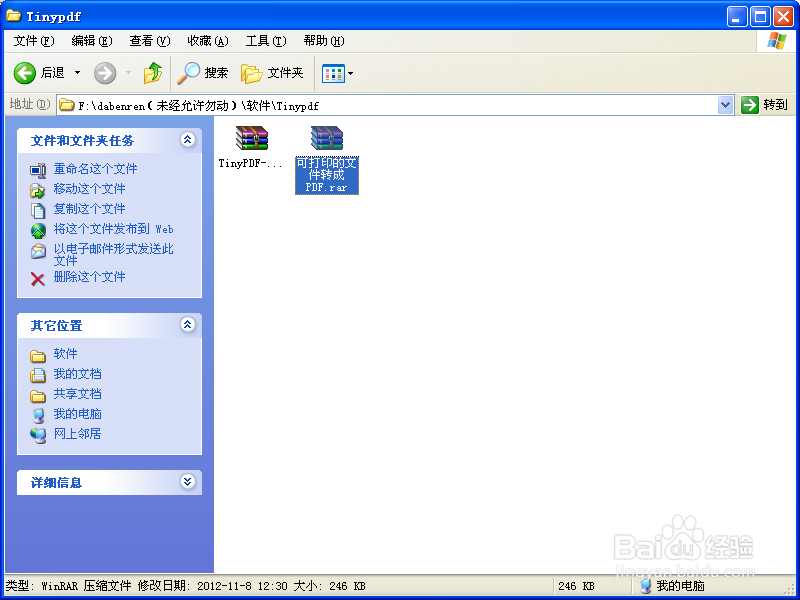Toggle the Folders (文件夹) pane button
800x600 pixels.
[272, 73]
